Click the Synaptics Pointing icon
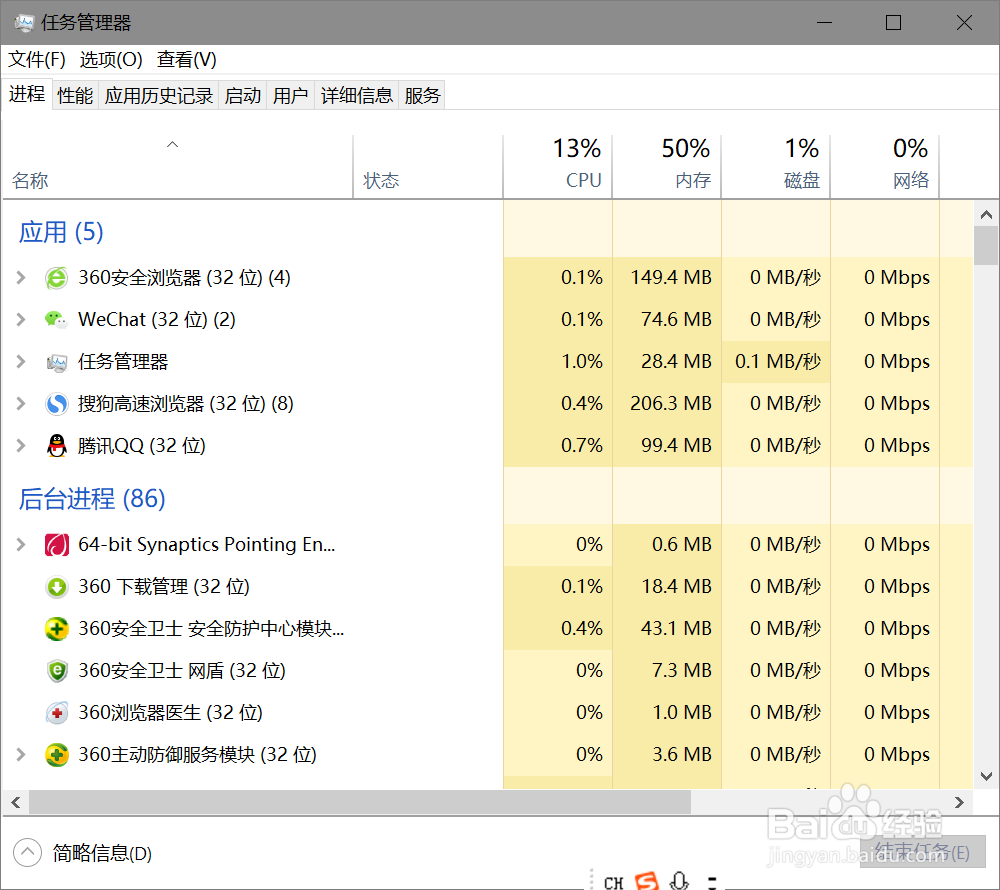The image size is (1000, 890). 56,545
